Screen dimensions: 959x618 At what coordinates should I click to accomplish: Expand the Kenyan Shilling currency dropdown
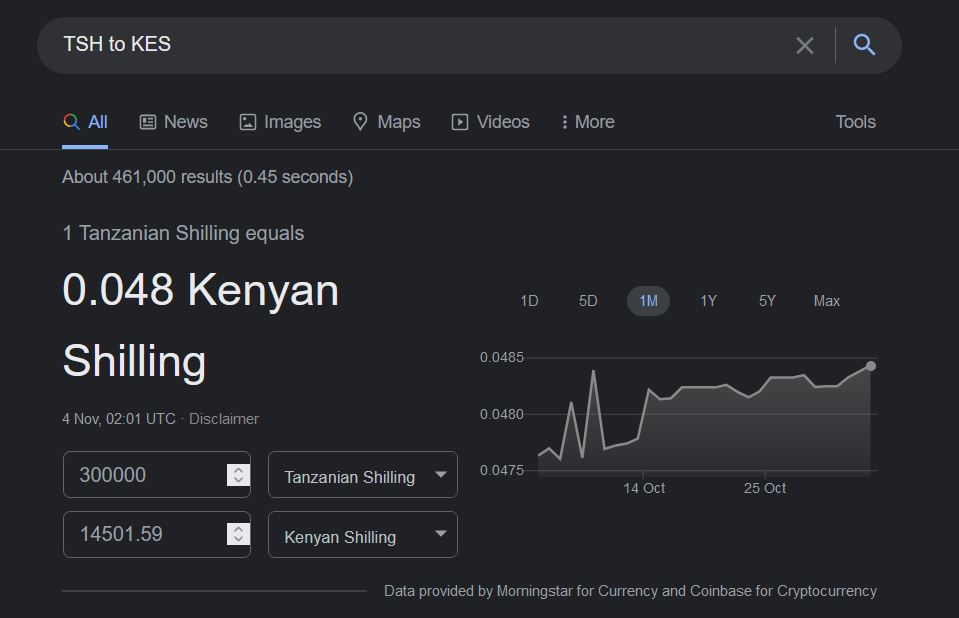pos(362,536)
